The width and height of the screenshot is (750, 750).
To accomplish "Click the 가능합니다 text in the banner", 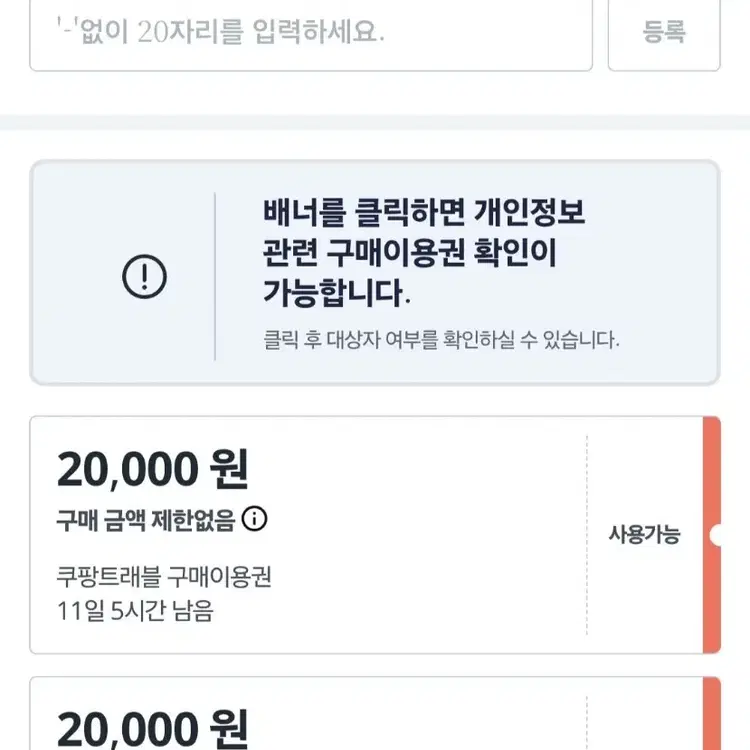I will pyautogui.click(x=337, y=295).
